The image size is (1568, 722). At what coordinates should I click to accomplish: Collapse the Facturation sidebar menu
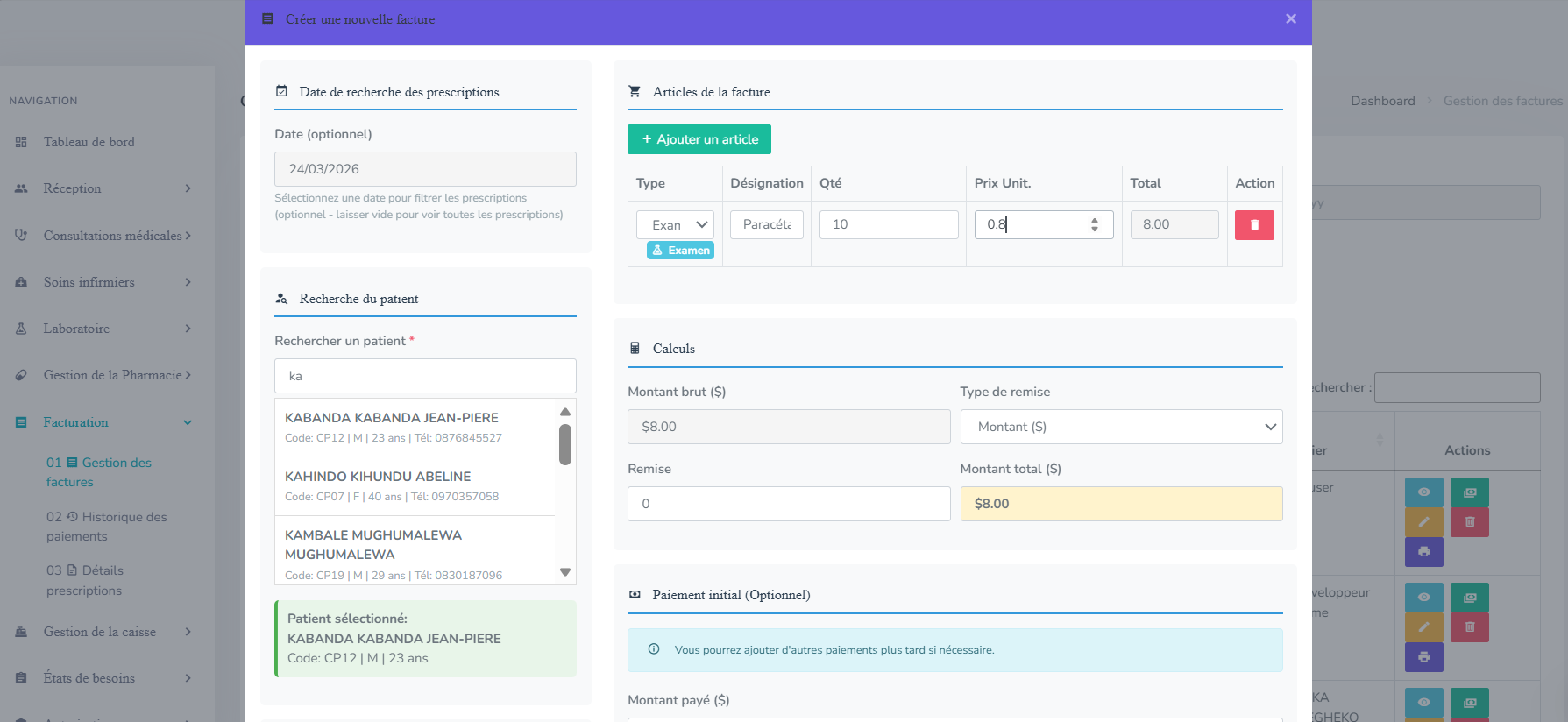point(188,422)
